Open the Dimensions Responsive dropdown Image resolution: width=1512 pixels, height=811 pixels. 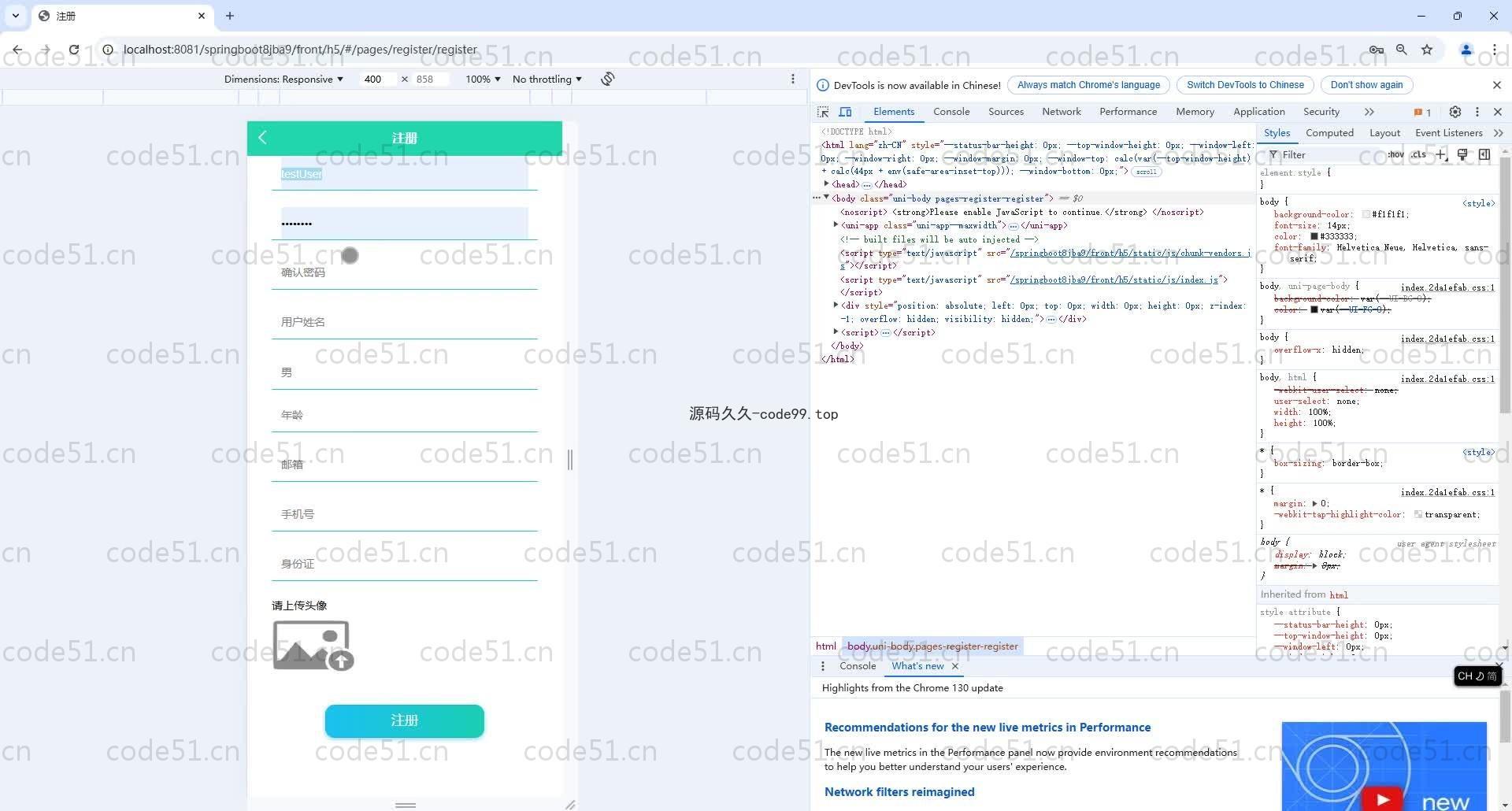click(x=283, y=80)
